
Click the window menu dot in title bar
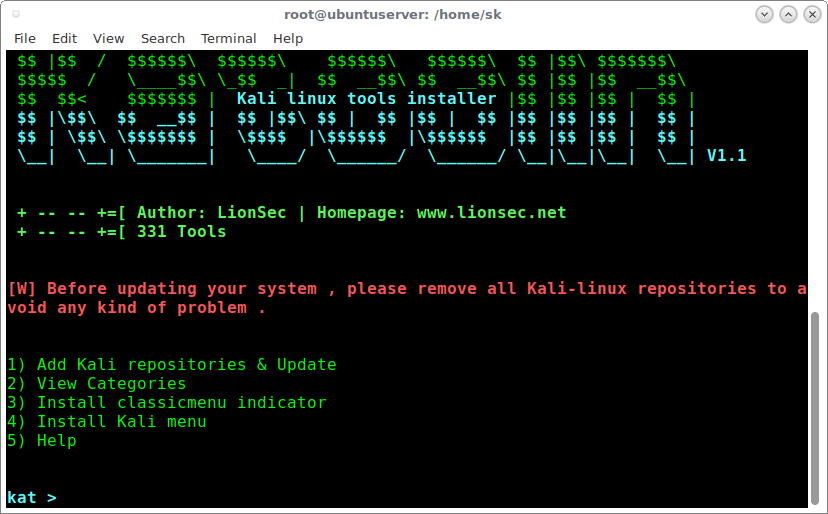16,14
